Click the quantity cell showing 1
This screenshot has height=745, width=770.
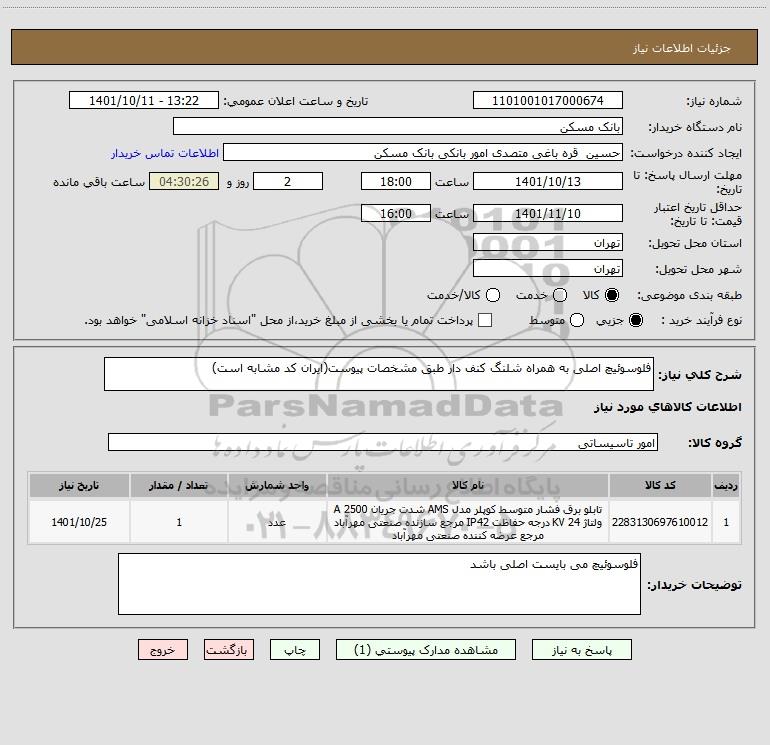click(x=179, y=522)
